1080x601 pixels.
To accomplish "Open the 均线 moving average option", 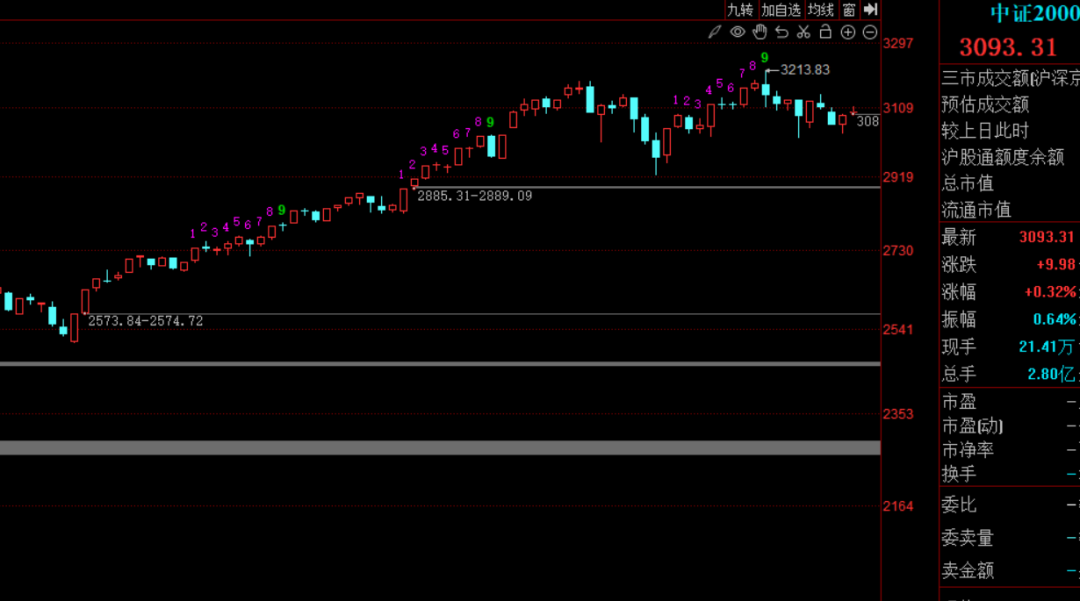I will (821, 9).
